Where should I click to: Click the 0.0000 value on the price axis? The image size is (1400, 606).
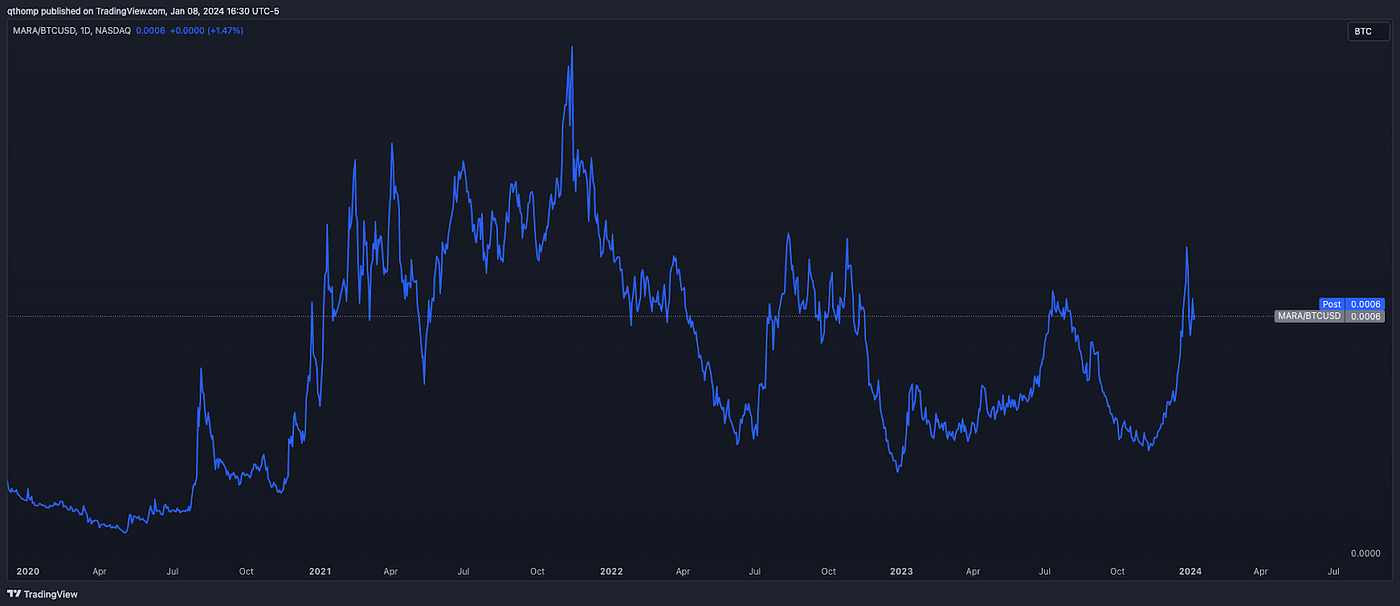click(1364, 551)
